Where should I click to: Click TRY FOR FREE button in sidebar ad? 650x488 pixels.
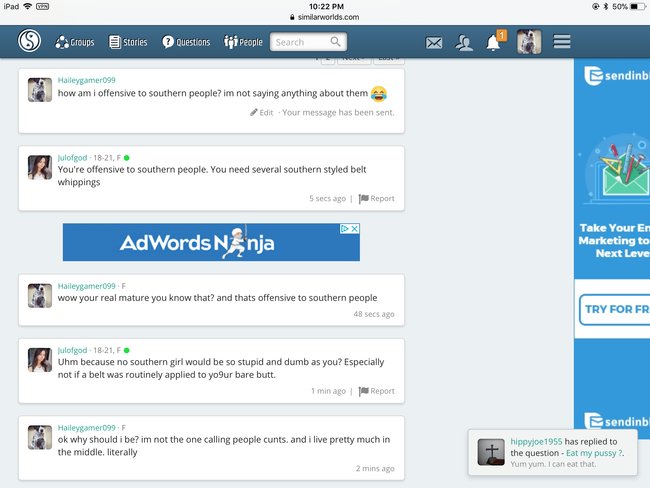615,309
